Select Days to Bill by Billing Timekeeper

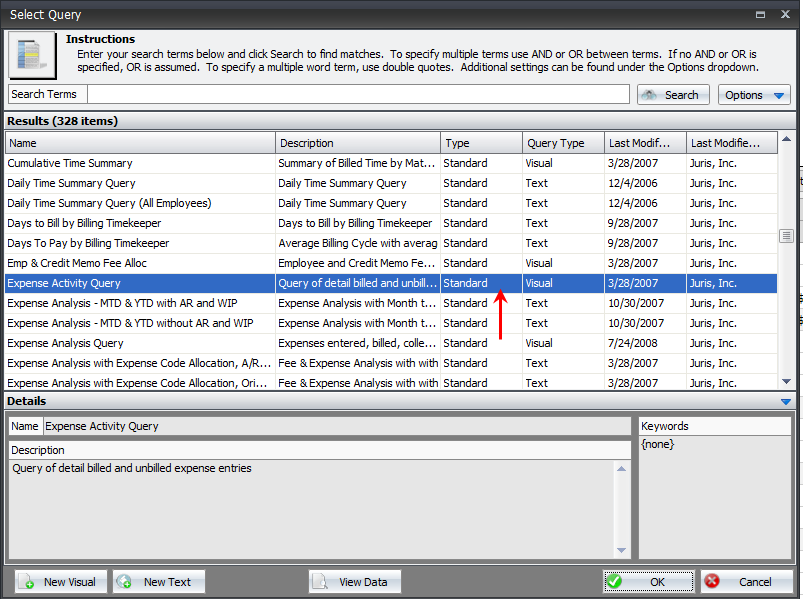coord(88,223)
